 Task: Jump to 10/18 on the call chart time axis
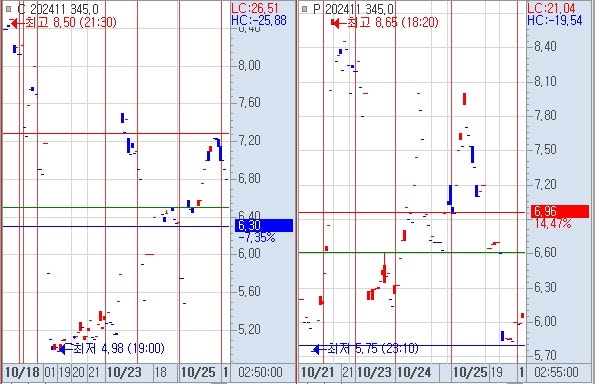point(23,372)
